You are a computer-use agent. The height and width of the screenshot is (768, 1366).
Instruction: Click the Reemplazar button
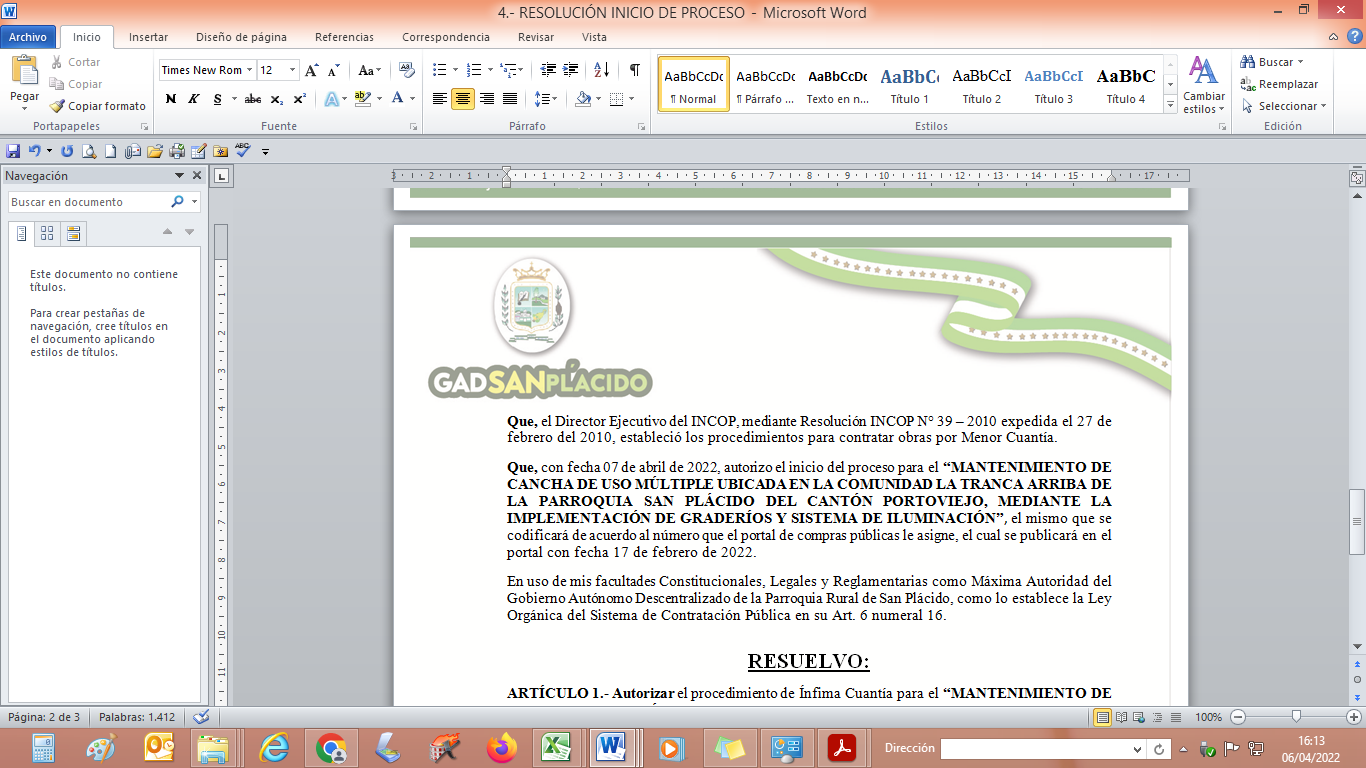tap(1280, 84)
